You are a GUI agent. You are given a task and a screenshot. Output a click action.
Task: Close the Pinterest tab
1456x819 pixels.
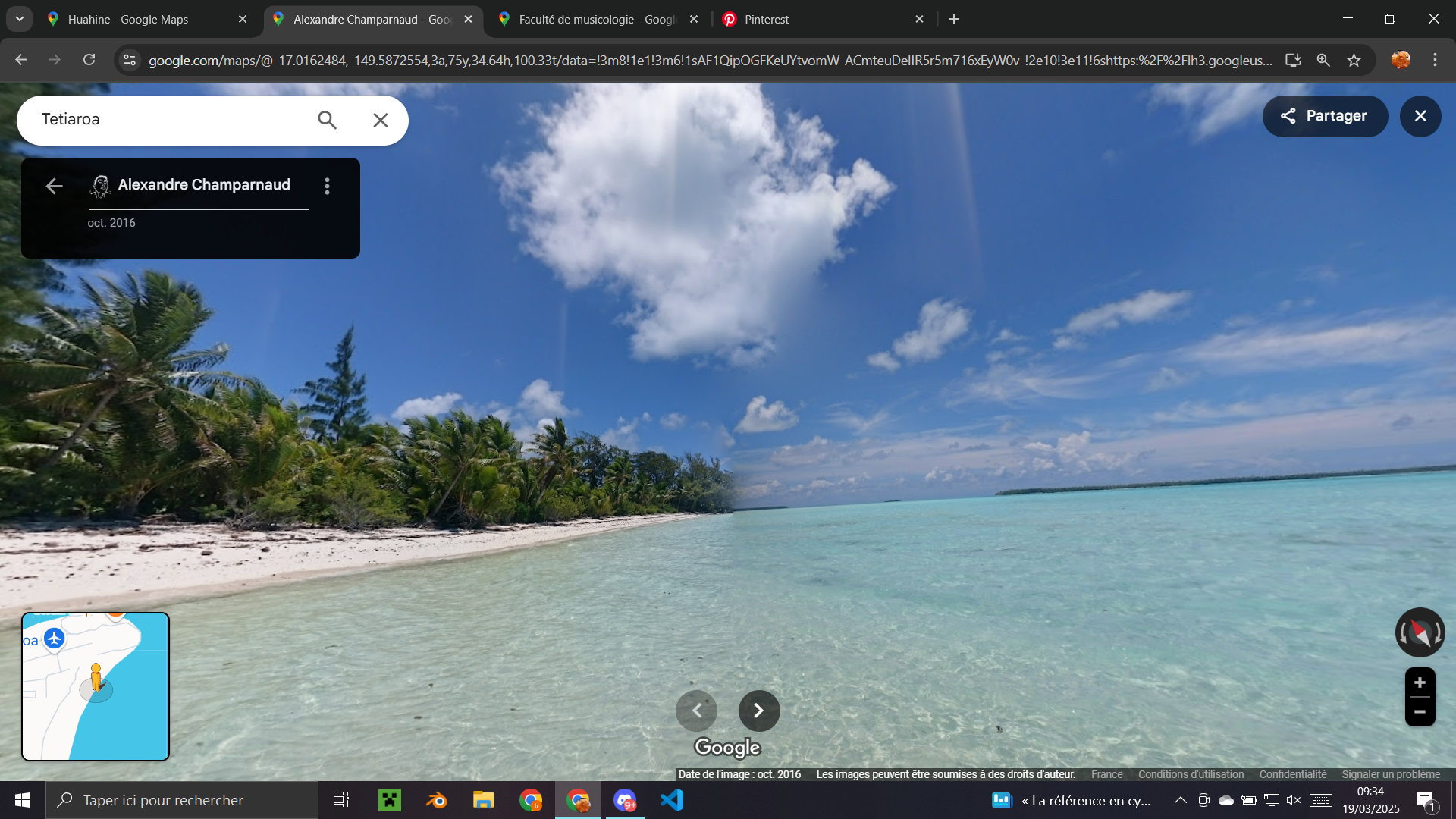point(919,19)
